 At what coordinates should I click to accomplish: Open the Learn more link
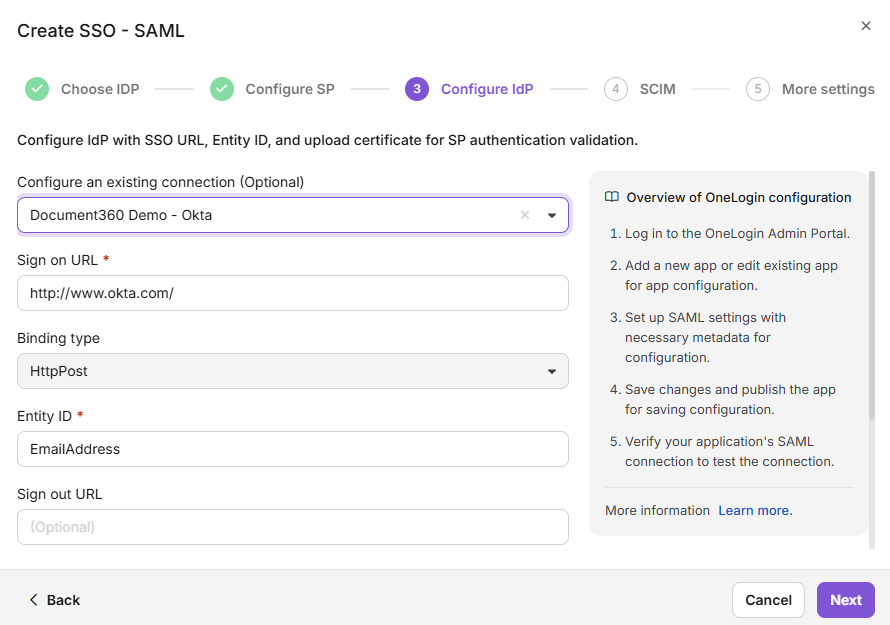755,510
